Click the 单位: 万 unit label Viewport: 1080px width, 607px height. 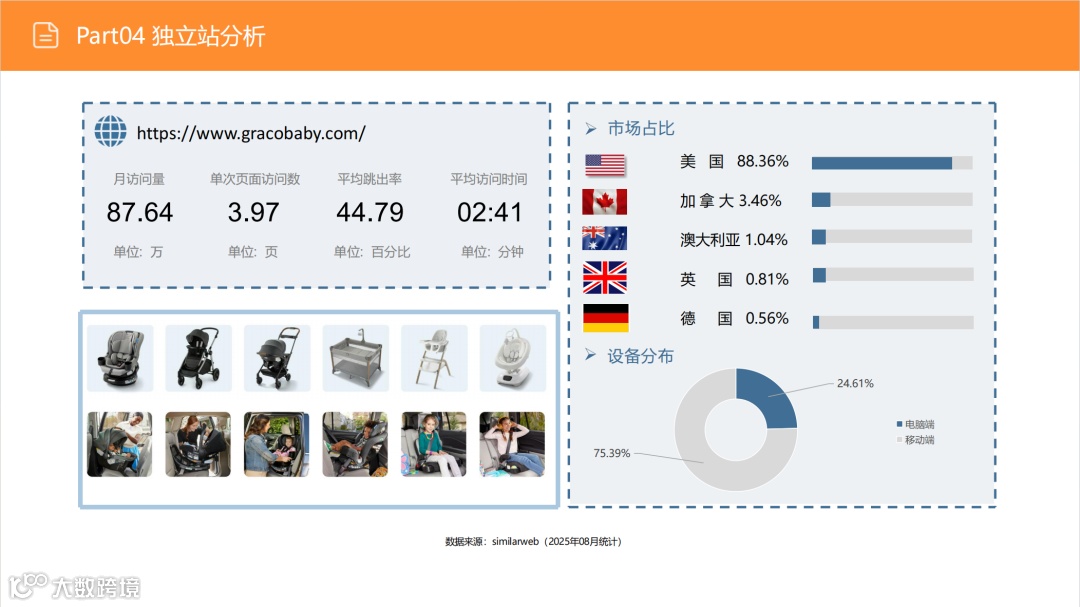[x=138, y=252]
